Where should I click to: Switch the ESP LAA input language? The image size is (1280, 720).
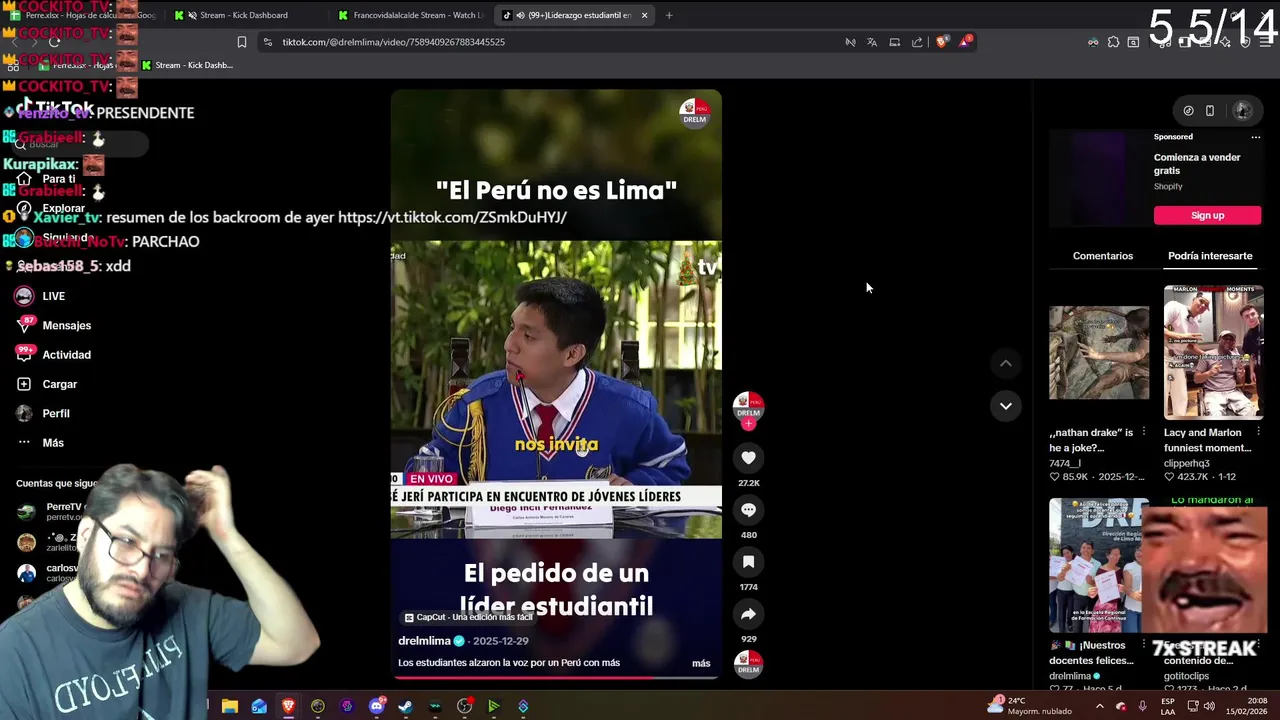pyautogui.click(x=1168, y=706)
